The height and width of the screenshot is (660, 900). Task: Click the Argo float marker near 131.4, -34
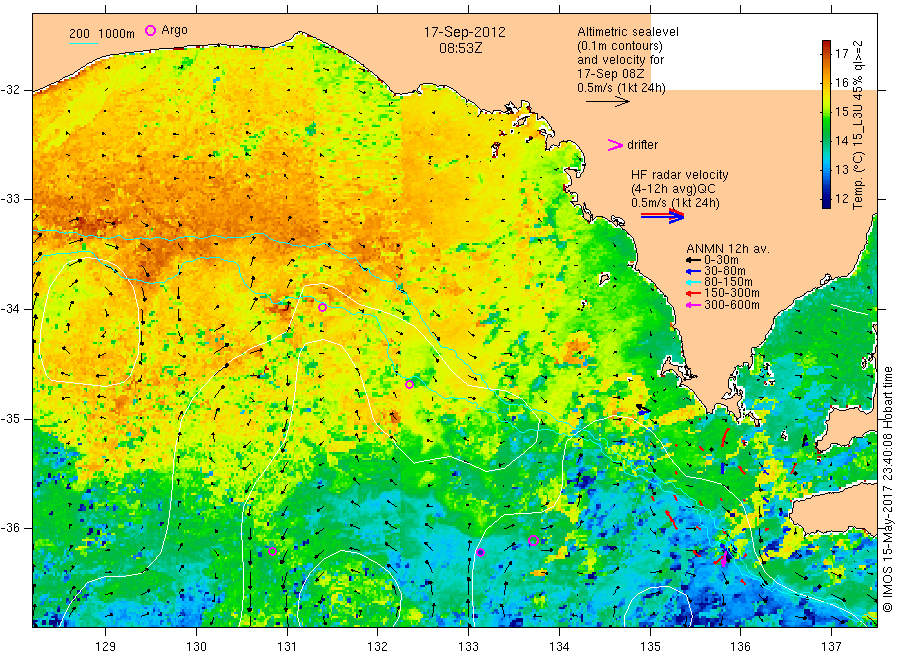(x=323, y=308)
